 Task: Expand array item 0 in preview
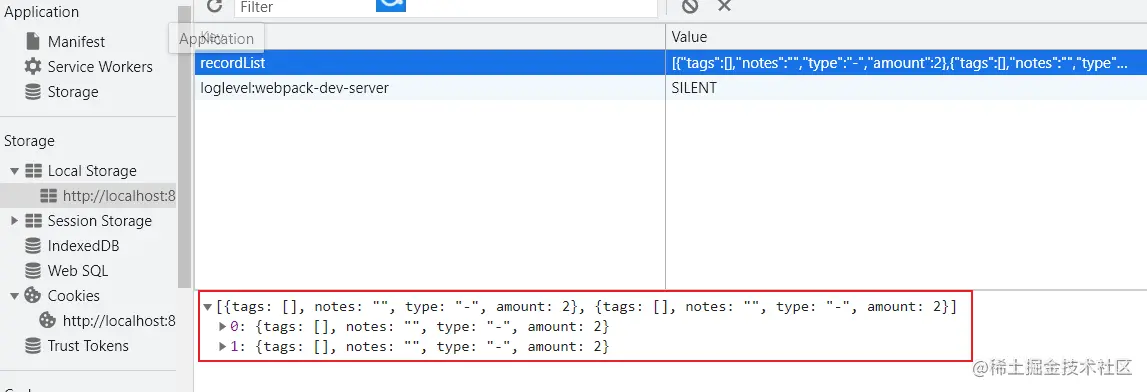(x=223, y=326)
